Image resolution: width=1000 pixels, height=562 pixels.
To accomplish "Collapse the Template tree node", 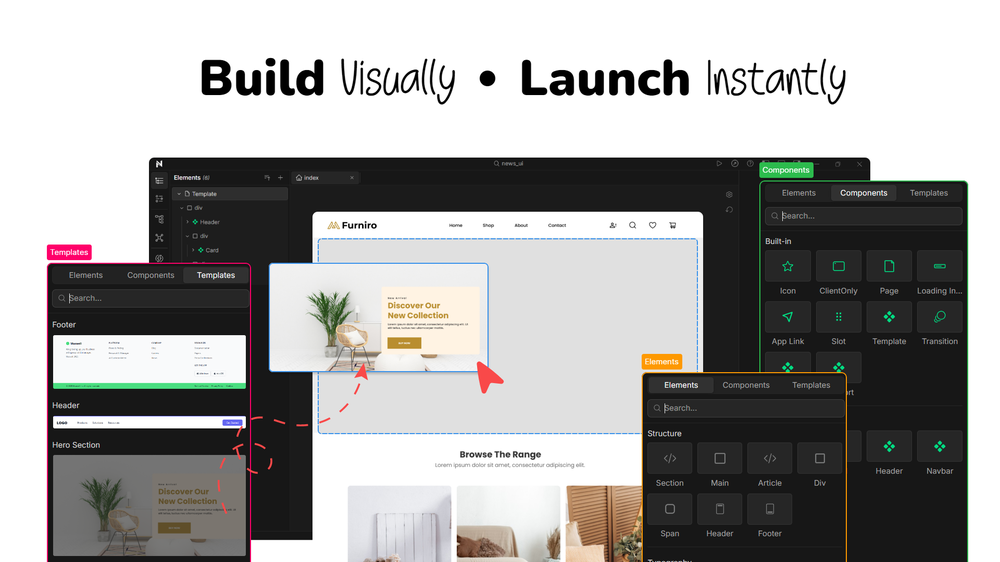I will coord(179,194).
